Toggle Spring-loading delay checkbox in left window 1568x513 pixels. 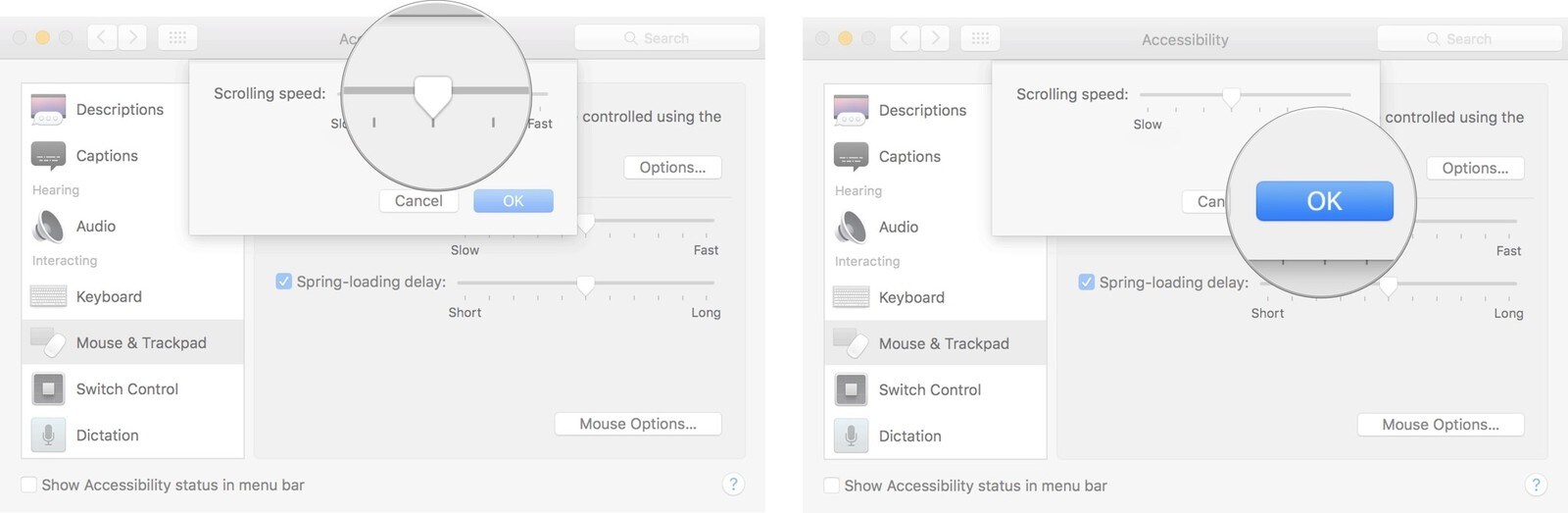pyautogui.click(x=284, y=282)
